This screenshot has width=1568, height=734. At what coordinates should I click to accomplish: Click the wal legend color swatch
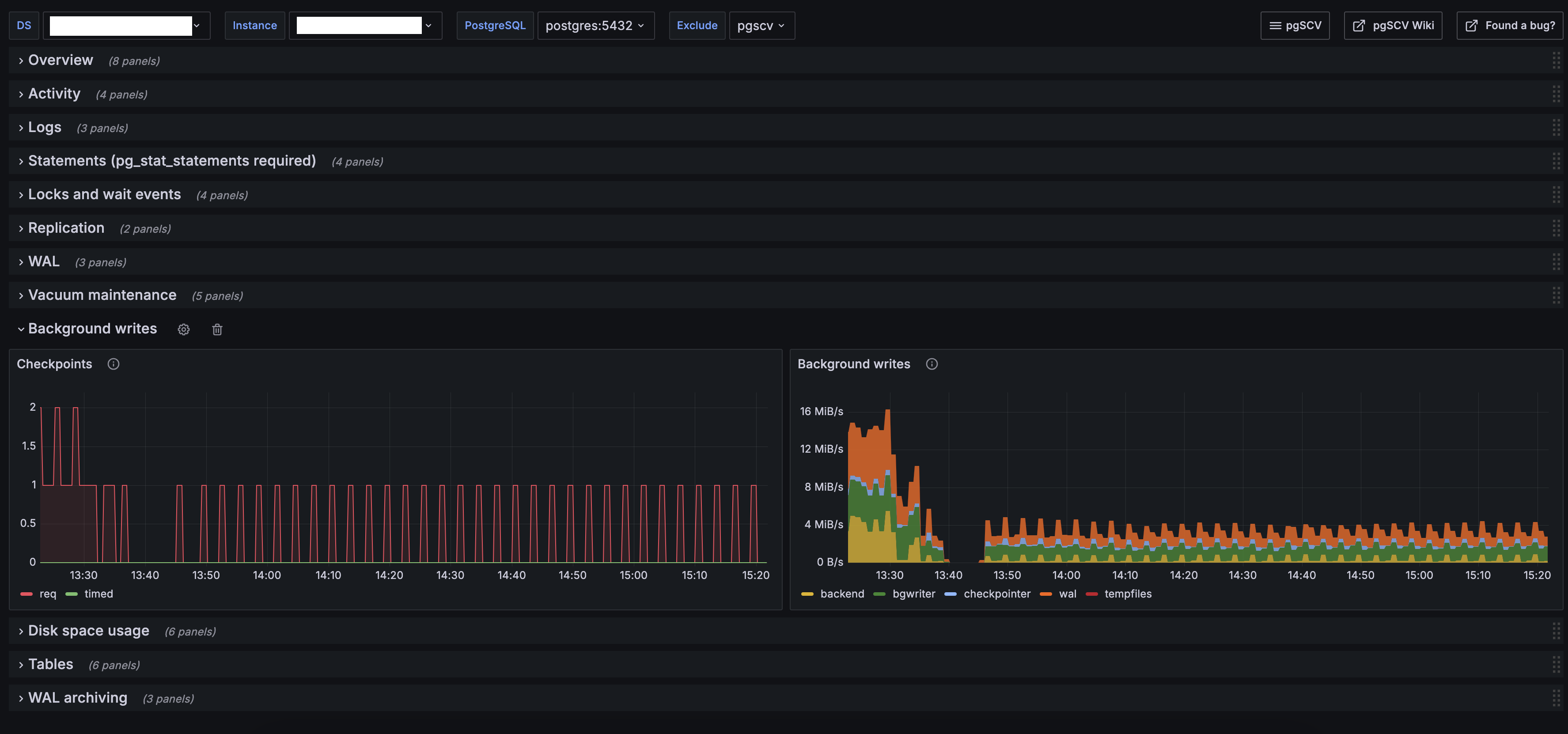[x=1046, y=594]
